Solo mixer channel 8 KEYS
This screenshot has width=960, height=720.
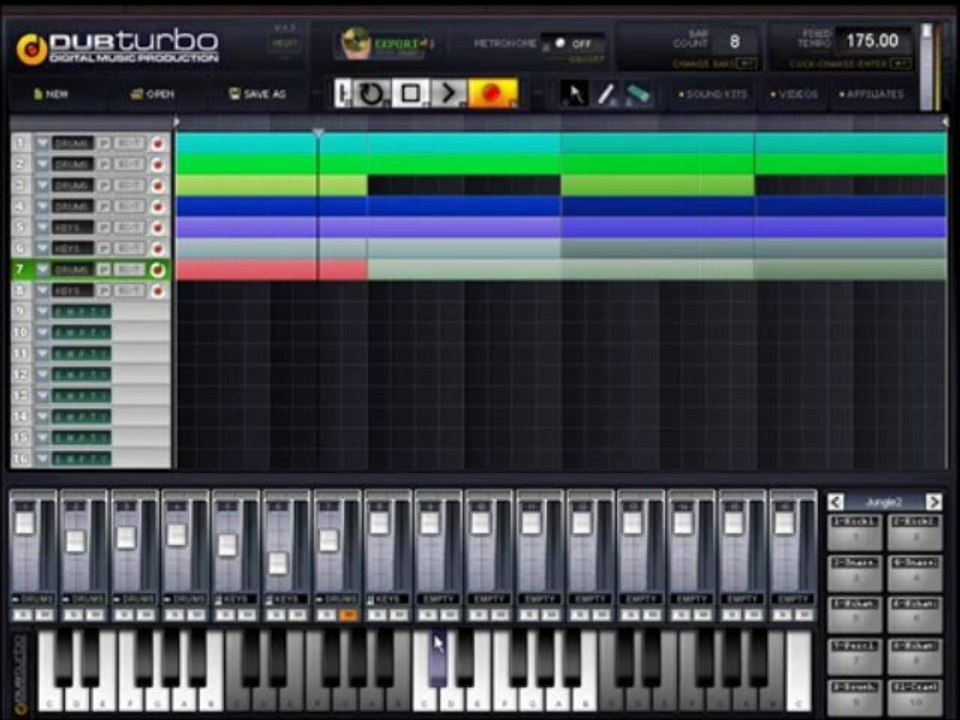(379, 615)
